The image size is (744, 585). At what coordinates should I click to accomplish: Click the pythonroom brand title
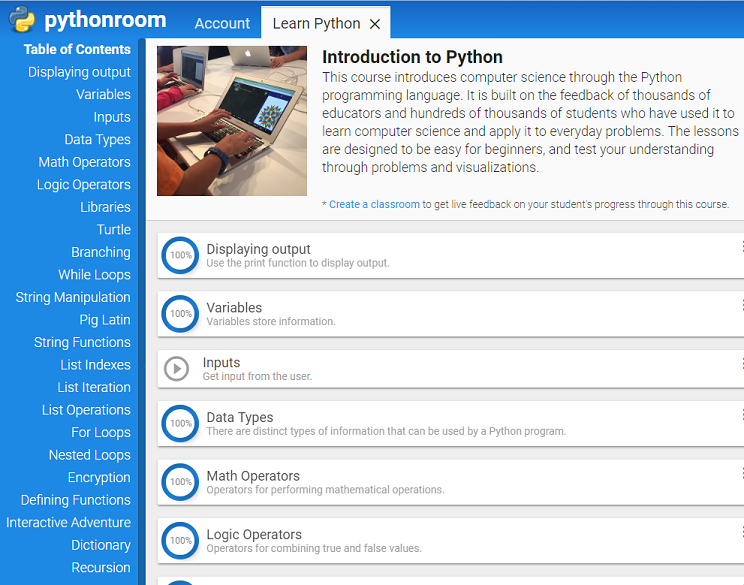tap(105, 20)
